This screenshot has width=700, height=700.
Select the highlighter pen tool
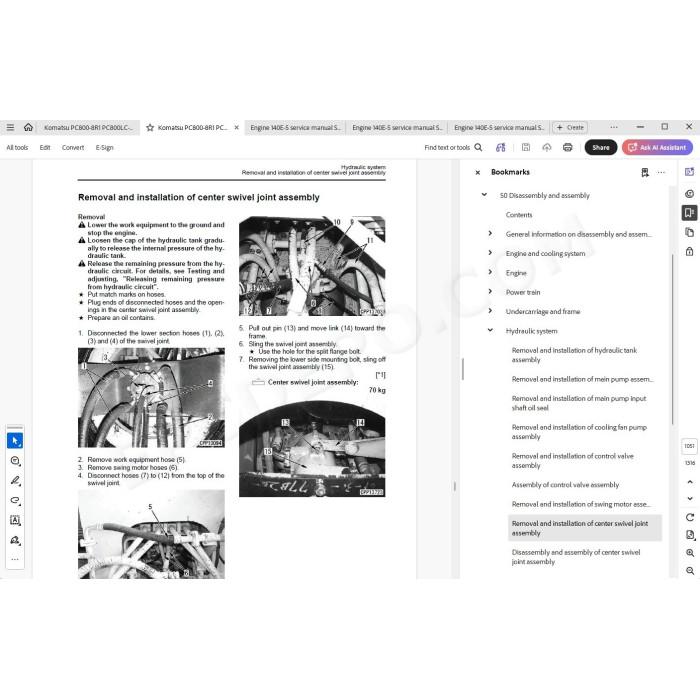15,481
